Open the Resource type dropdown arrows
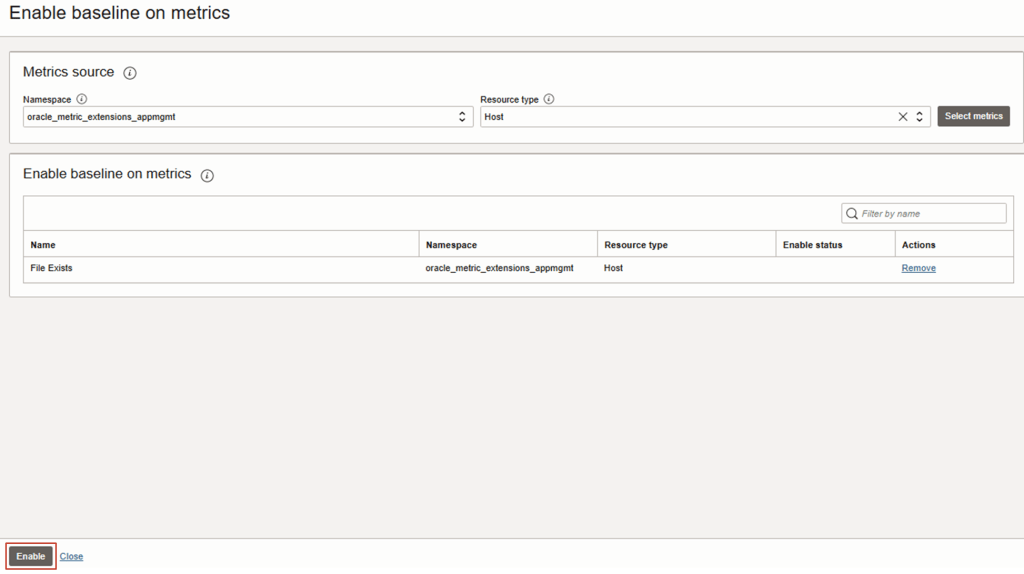Image resolution: width=1024 pixels, height=574 pixels. click(x=920, y=117)
